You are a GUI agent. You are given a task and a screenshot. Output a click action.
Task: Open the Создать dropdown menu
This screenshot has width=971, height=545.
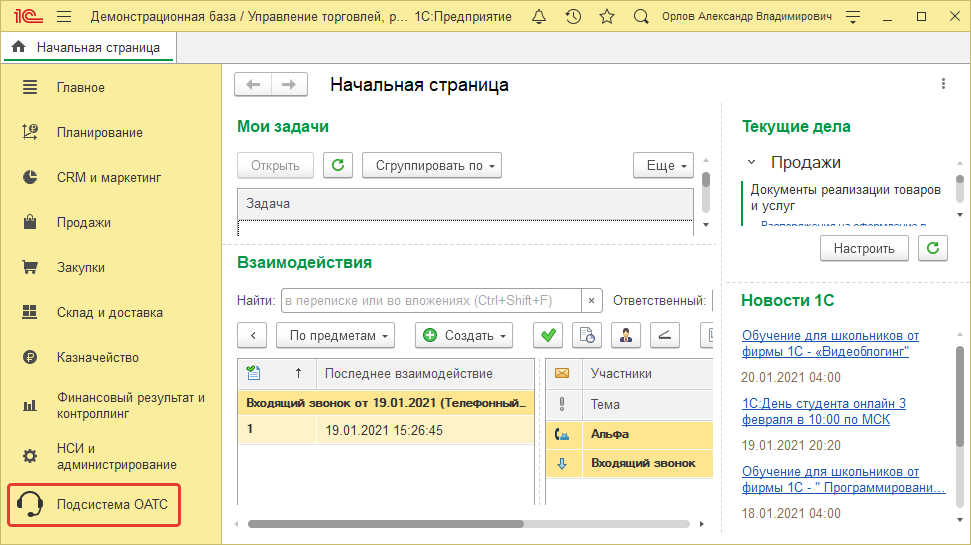point(463,336)
